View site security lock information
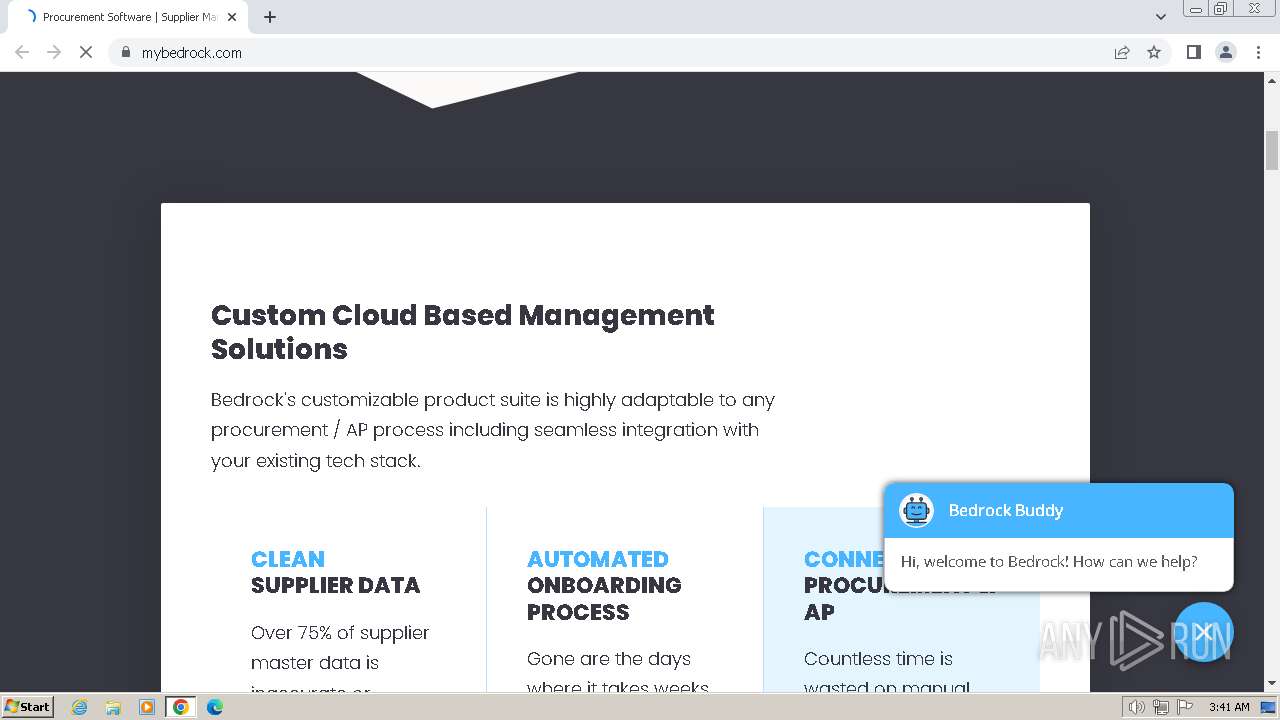The image size is (1280, 720). [126, 52]
